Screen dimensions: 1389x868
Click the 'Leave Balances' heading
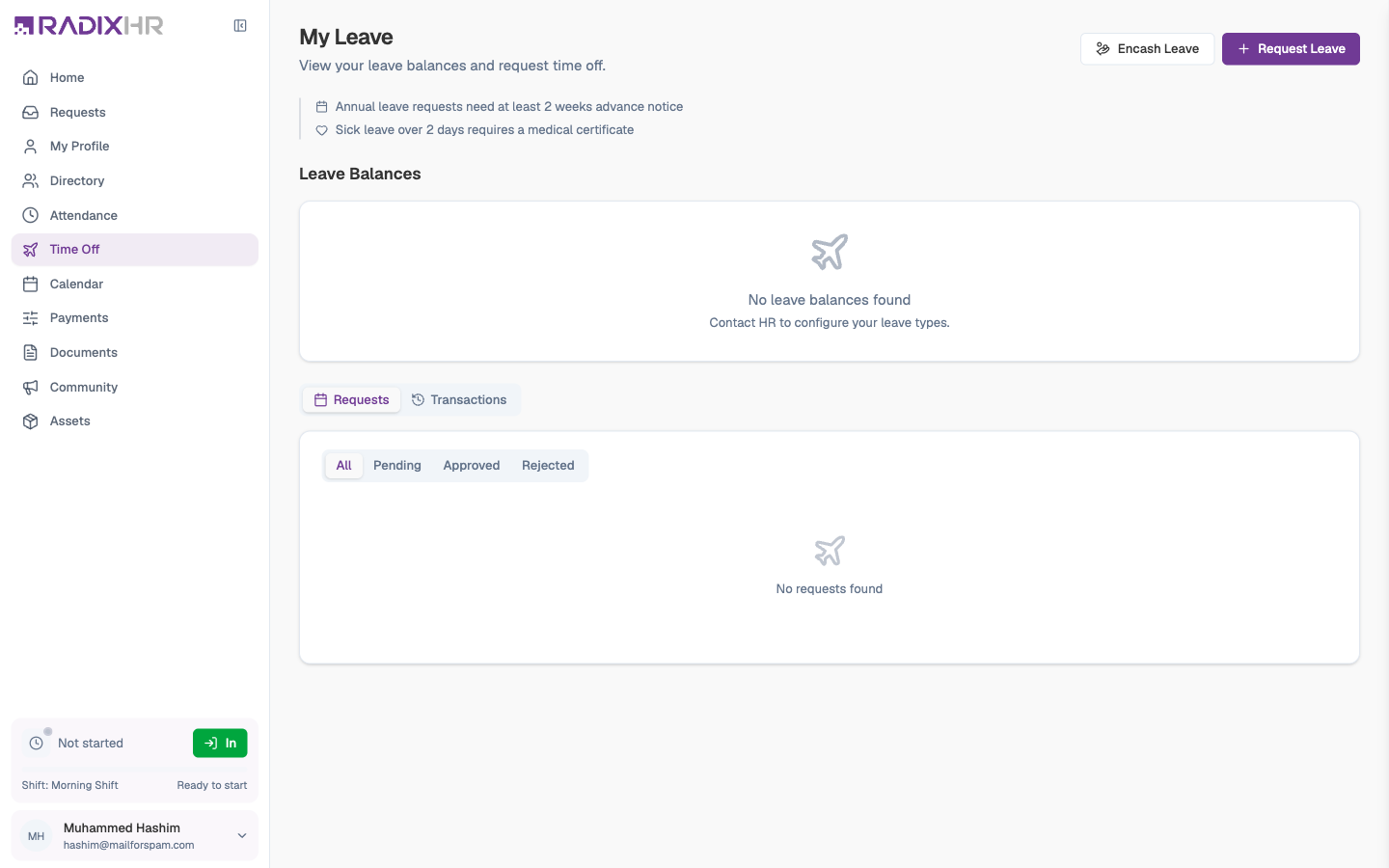tap(360, 174)
